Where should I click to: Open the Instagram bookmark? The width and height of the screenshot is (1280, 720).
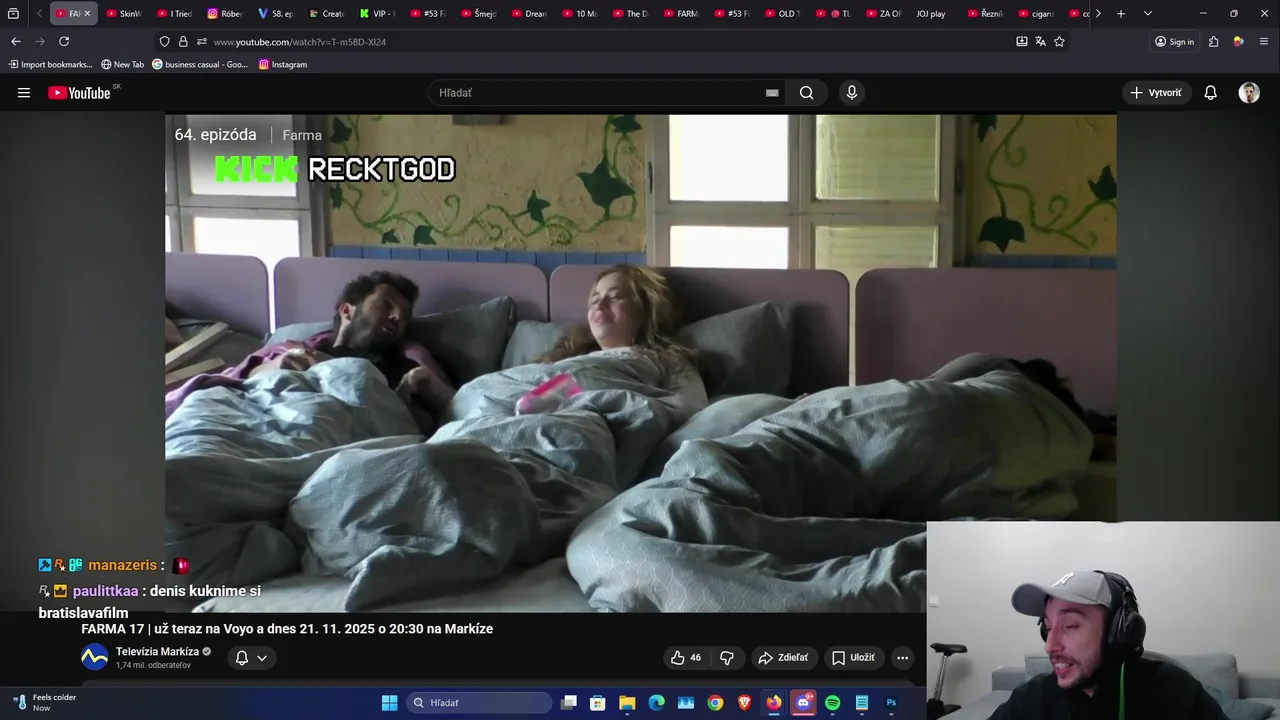tap(283, 64)
